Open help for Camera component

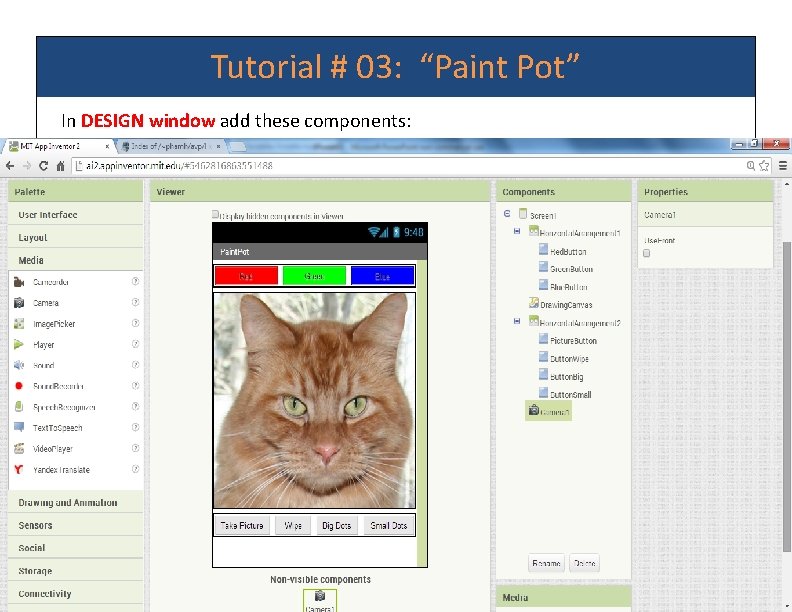[135, 302]
